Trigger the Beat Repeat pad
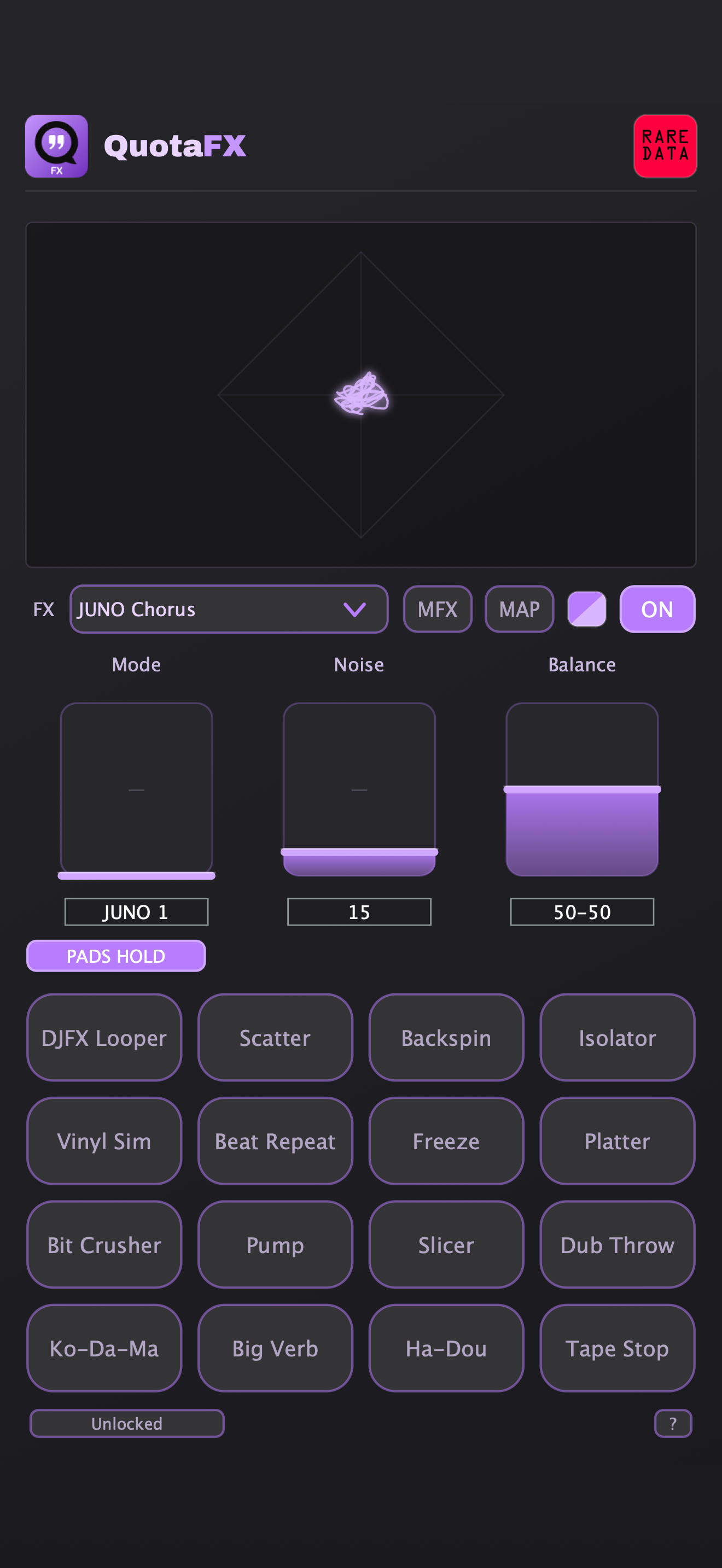This screenshot has height=1568, width=722. point(275,1142)
